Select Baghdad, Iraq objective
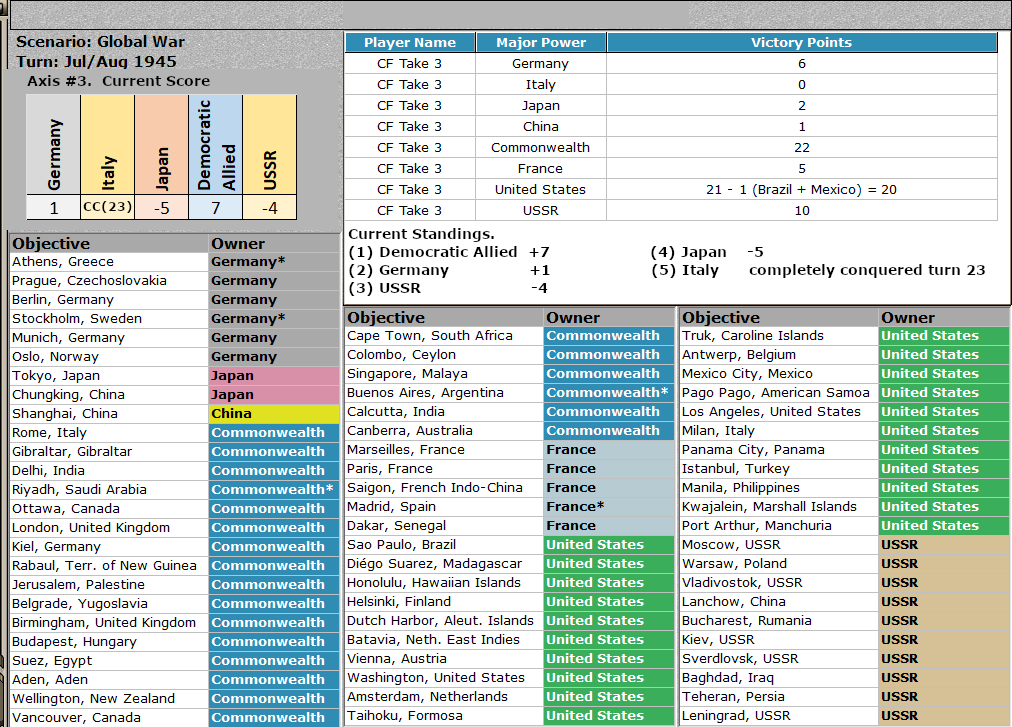Screen dimensions: 1012x727 coord(779,677)
